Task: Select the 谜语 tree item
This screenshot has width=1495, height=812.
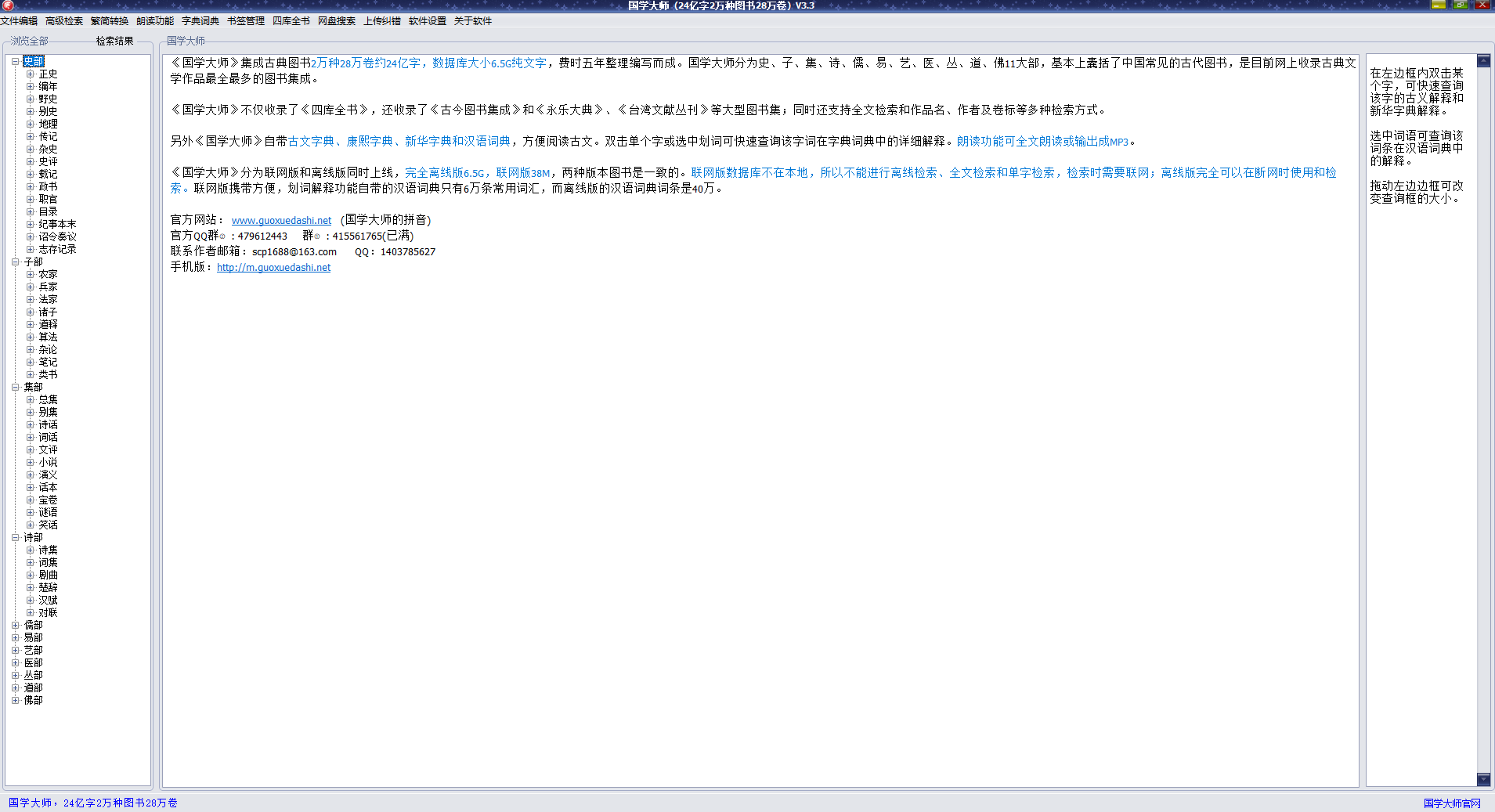Action: [48, 512]
